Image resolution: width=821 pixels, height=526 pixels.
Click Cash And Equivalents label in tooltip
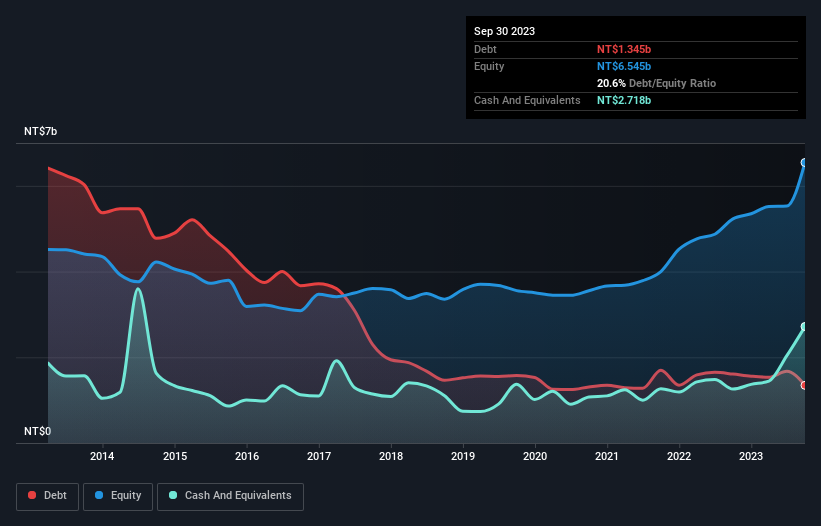click(x=527, y=100)
